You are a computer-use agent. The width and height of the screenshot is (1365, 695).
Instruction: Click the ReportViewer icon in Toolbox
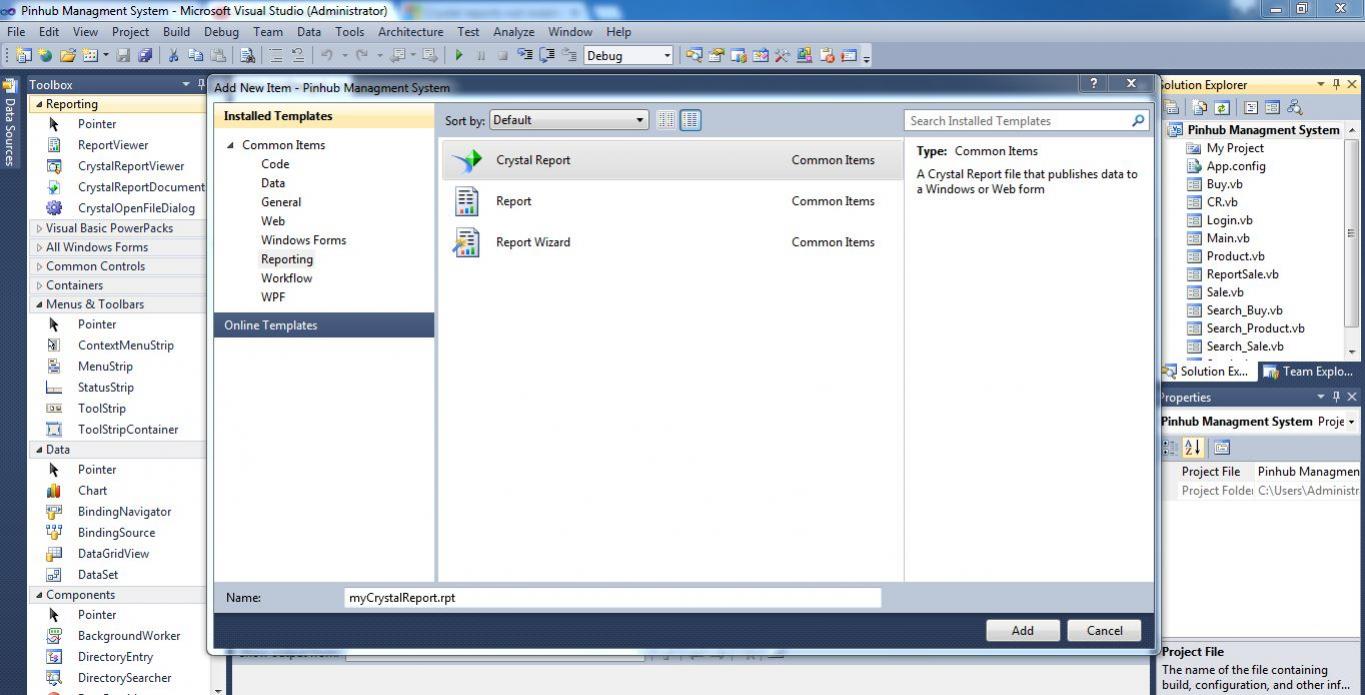coord(55,145)
